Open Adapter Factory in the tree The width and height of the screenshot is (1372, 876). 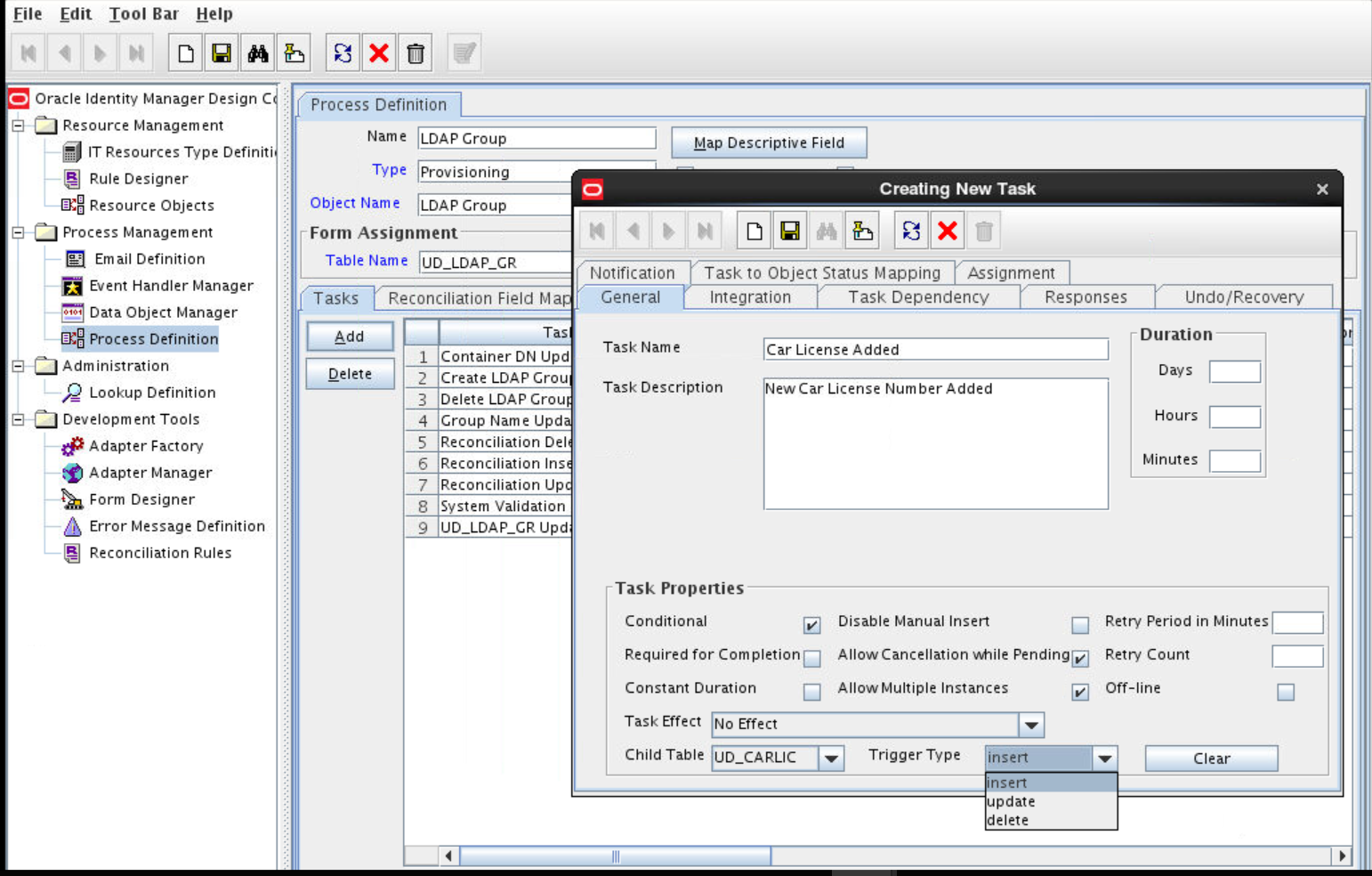coord(146,446)
